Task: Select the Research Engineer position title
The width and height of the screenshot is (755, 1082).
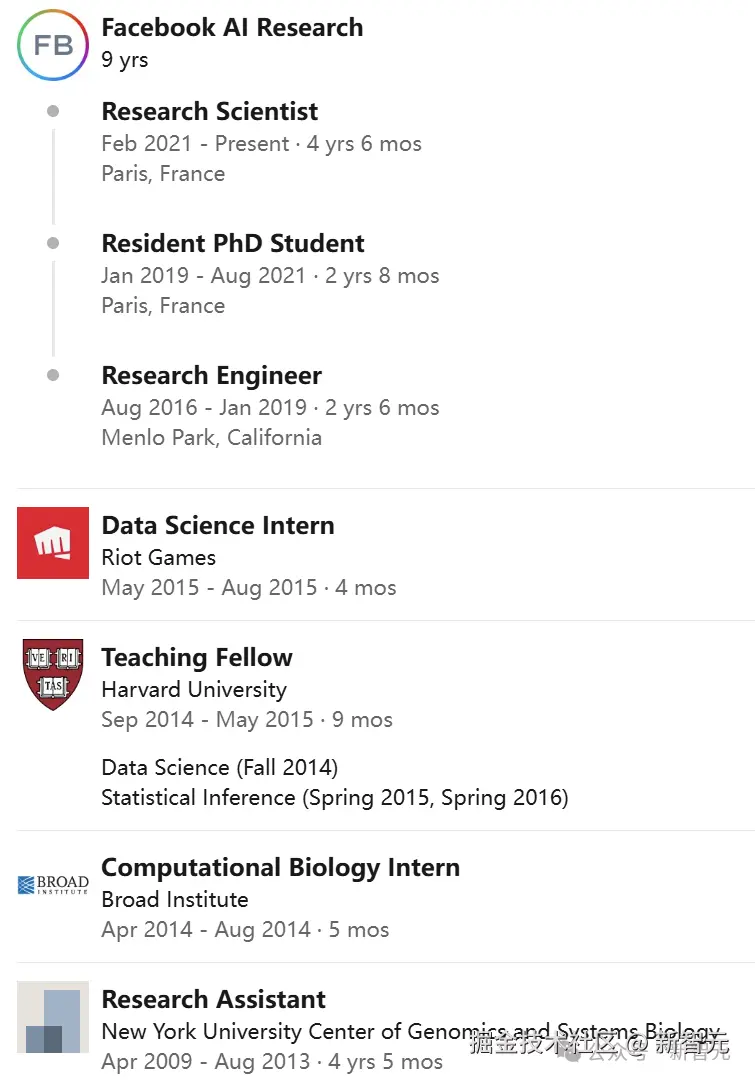Action: click(x=212, y=375)
